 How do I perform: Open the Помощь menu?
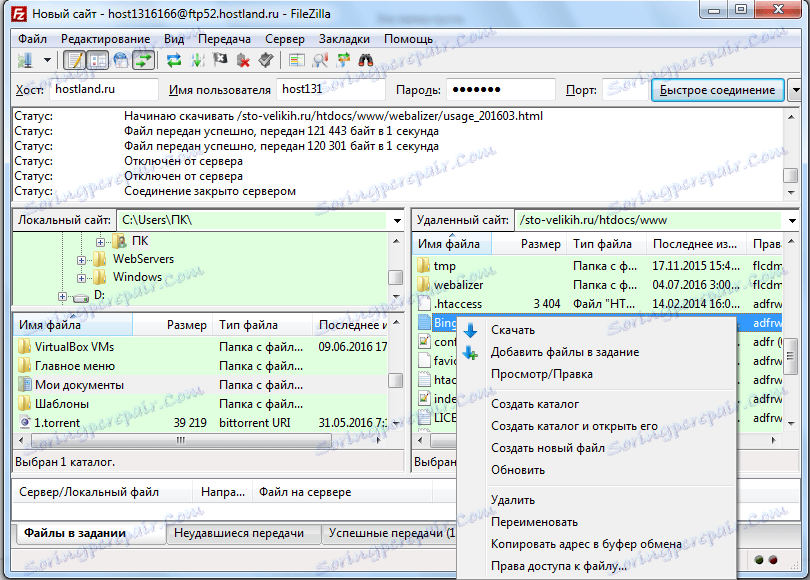pyautogui.click(x=408, y=39)
